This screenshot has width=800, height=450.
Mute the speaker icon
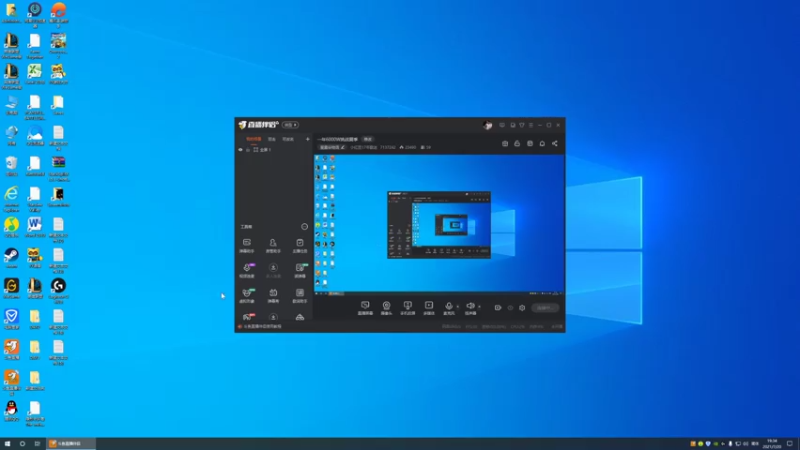pos(470,306)
